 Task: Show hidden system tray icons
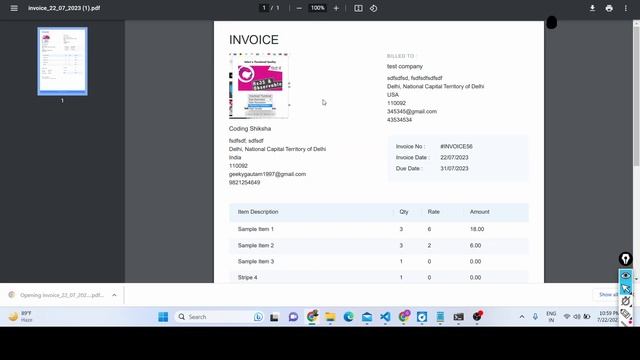[x=522, y=317]
